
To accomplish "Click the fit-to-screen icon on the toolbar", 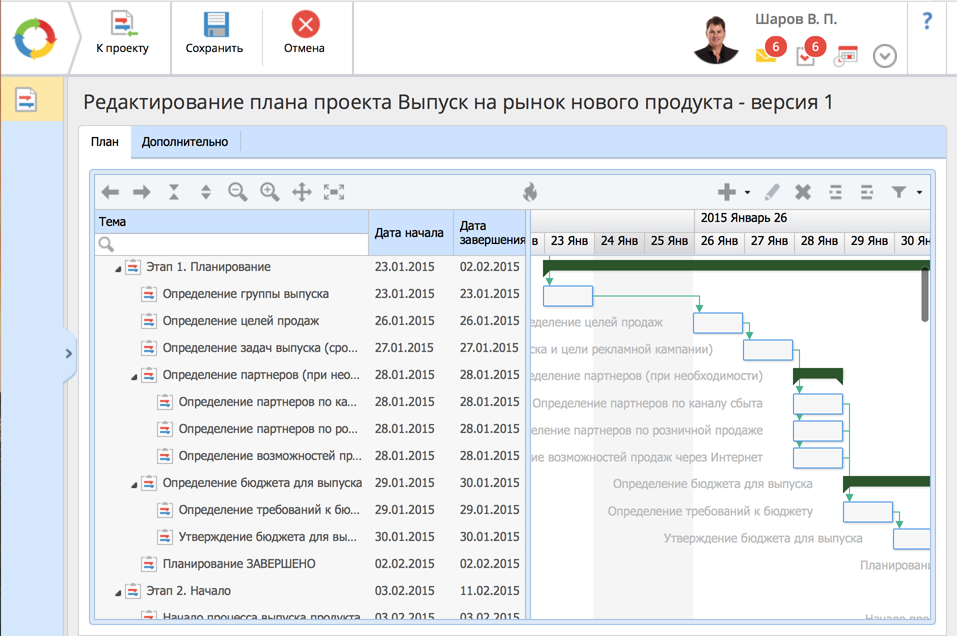I will tap(334, 192).
